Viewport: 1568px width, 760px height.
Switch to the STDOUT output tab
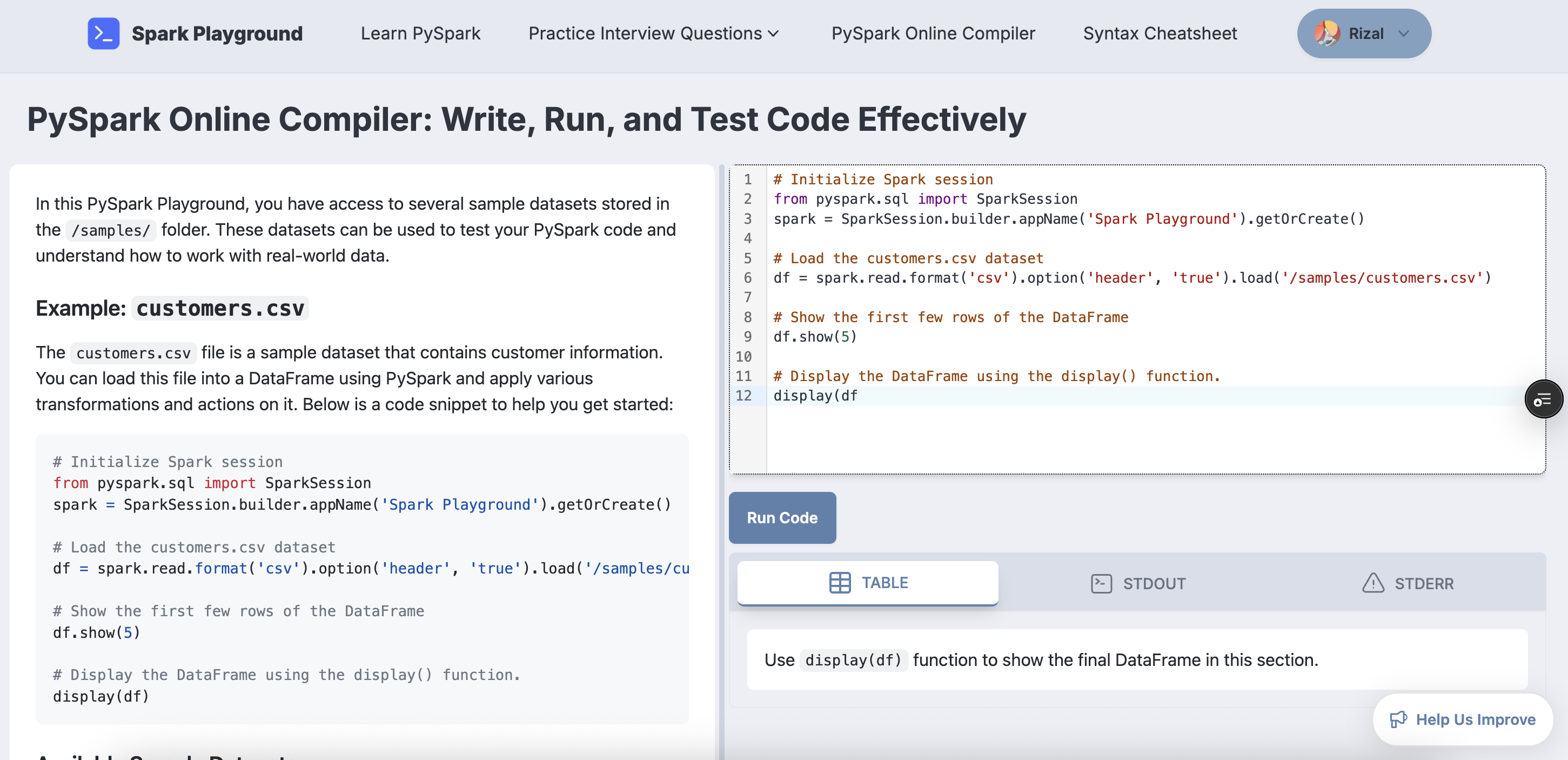1138,583
